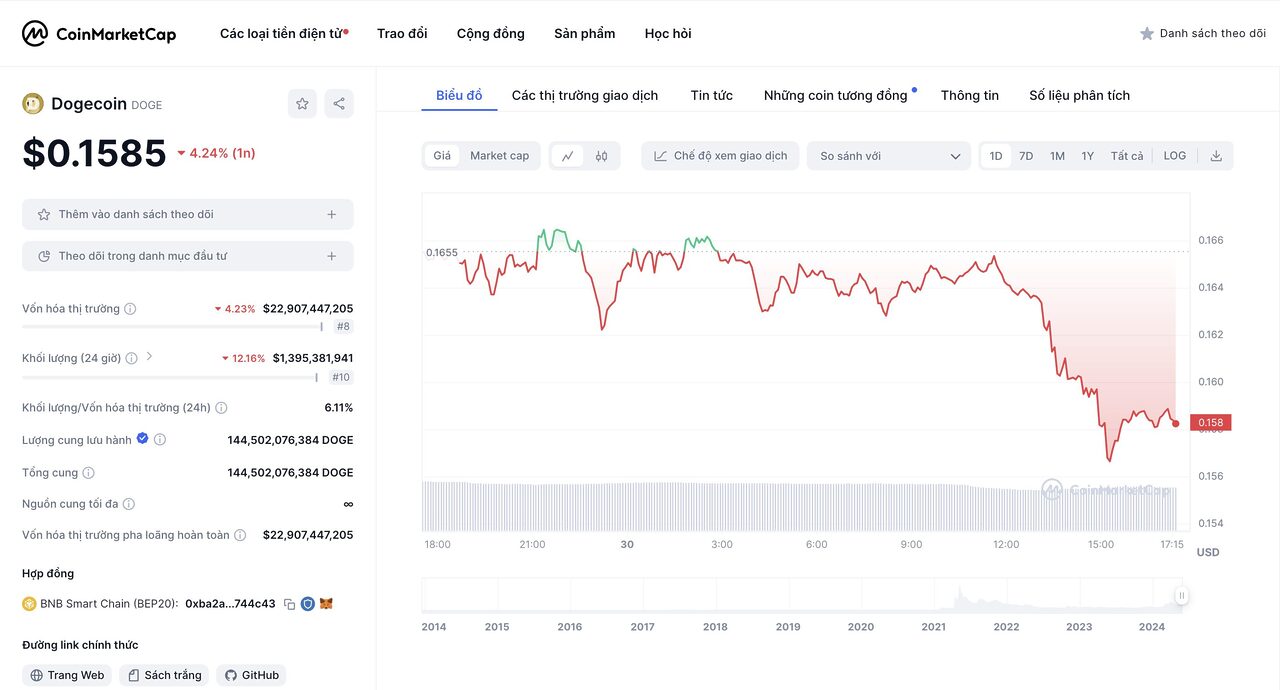The width and height of the screenshot is (1280, 690).
Task: Click the blue shield wallet icon
Action: pyautogui.click(x=308, y=604)
